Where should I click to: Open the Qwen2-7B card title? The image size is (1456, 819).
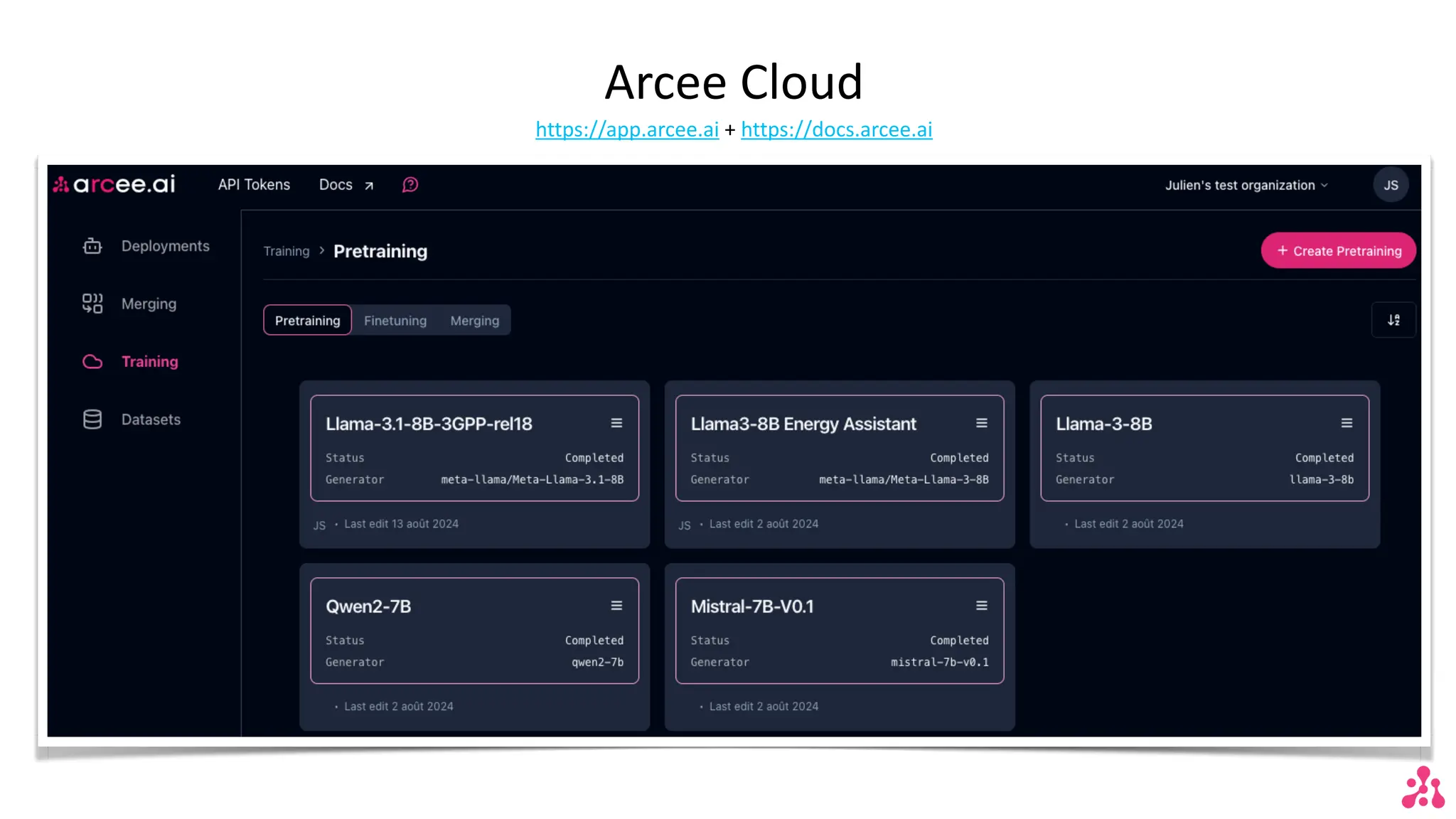pos(368,606)
